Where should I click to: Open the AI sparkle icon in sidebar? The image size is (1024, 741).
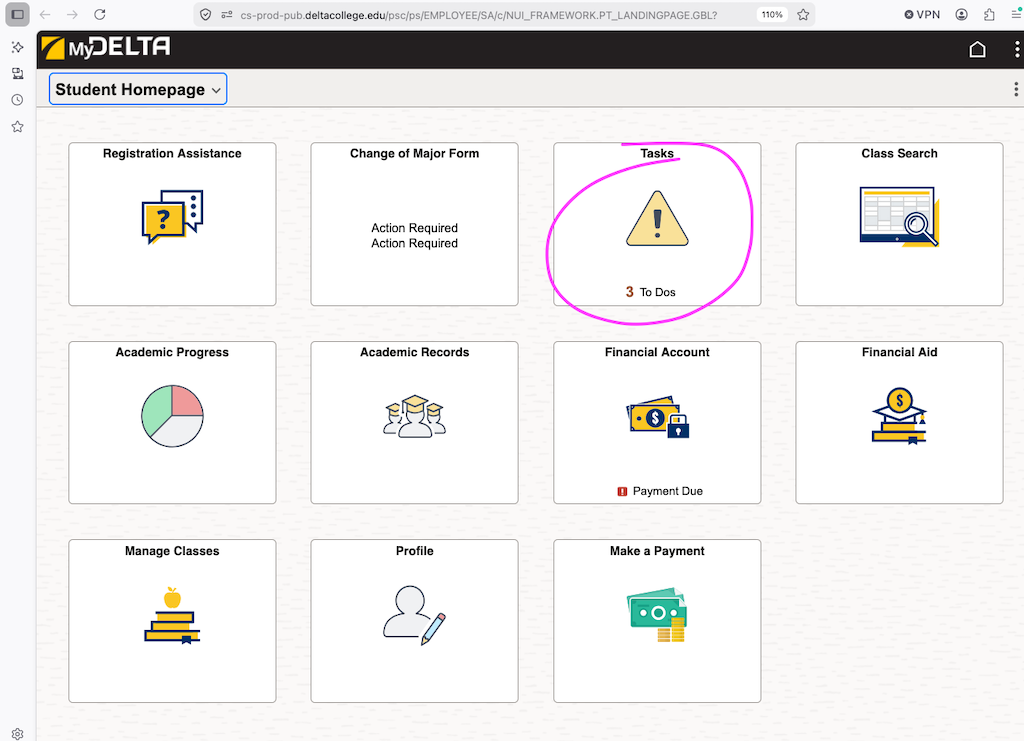click(18, 47)
